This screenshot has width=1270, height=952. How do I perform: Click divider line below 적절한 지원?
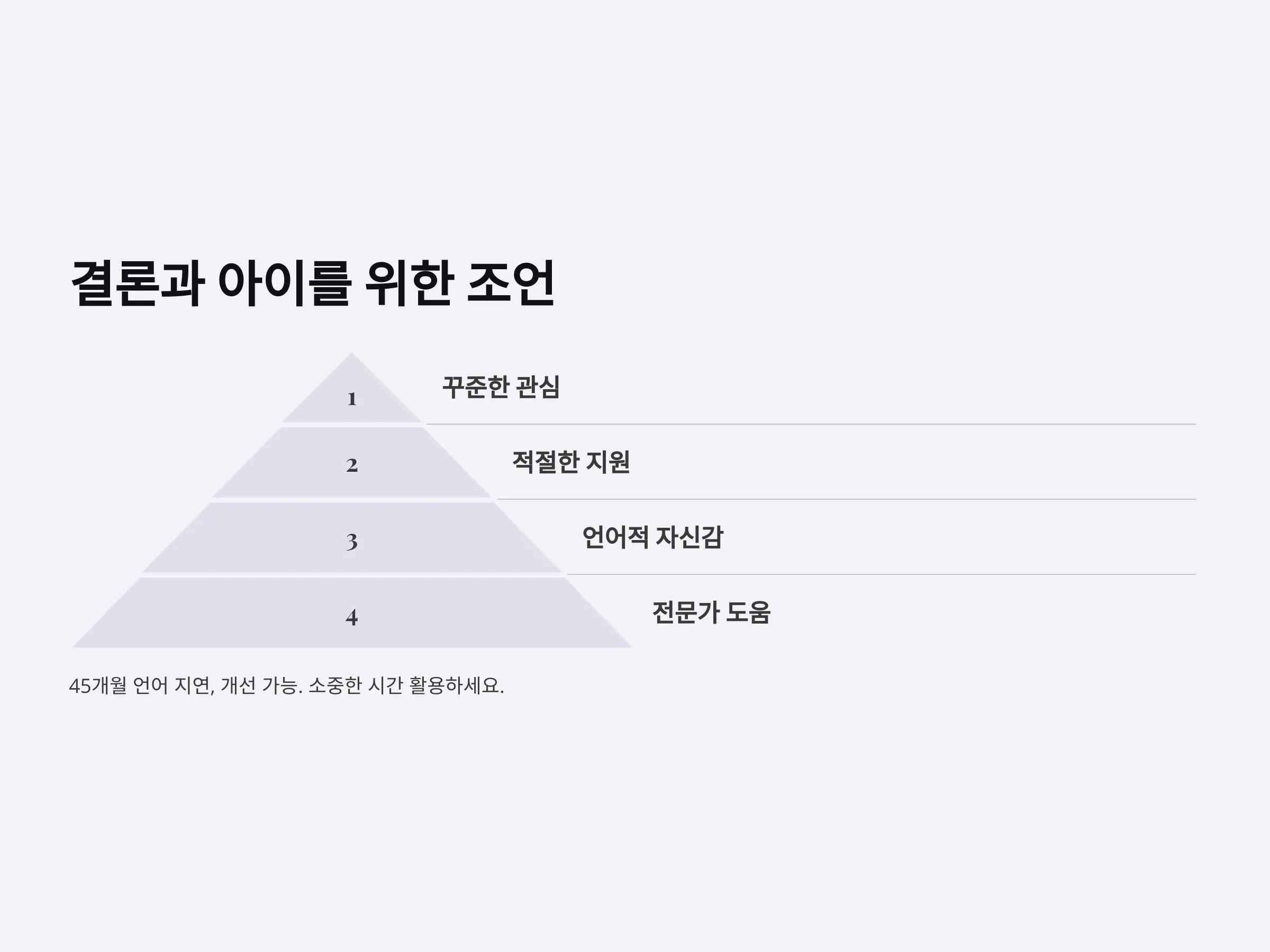846,499
